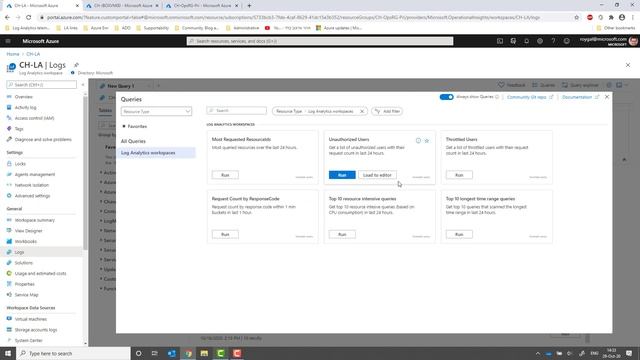Load Unauthorized Users query to editor
The image size is (640, 360).
(377, 175)
